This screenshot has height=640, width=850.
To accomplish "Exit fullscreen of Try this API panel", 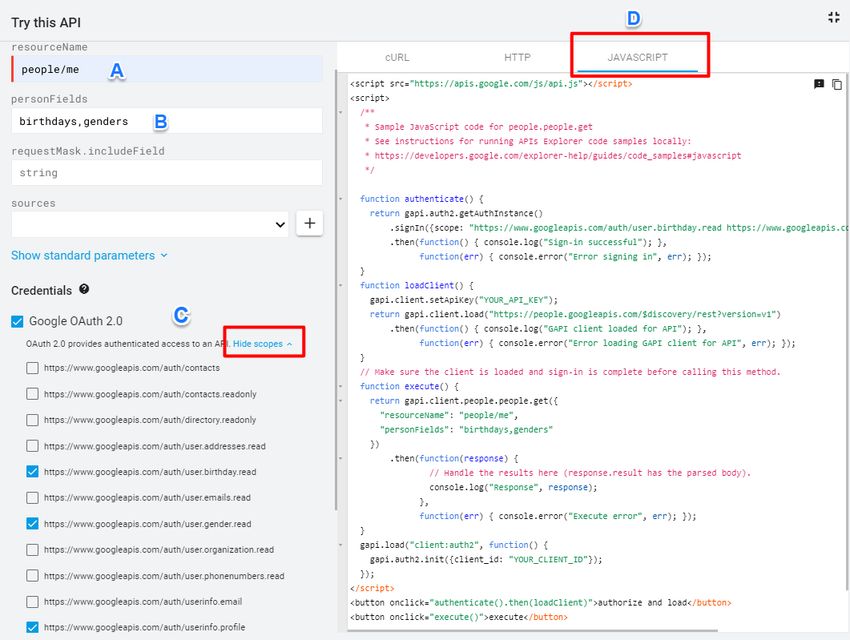I will (834, 17).
